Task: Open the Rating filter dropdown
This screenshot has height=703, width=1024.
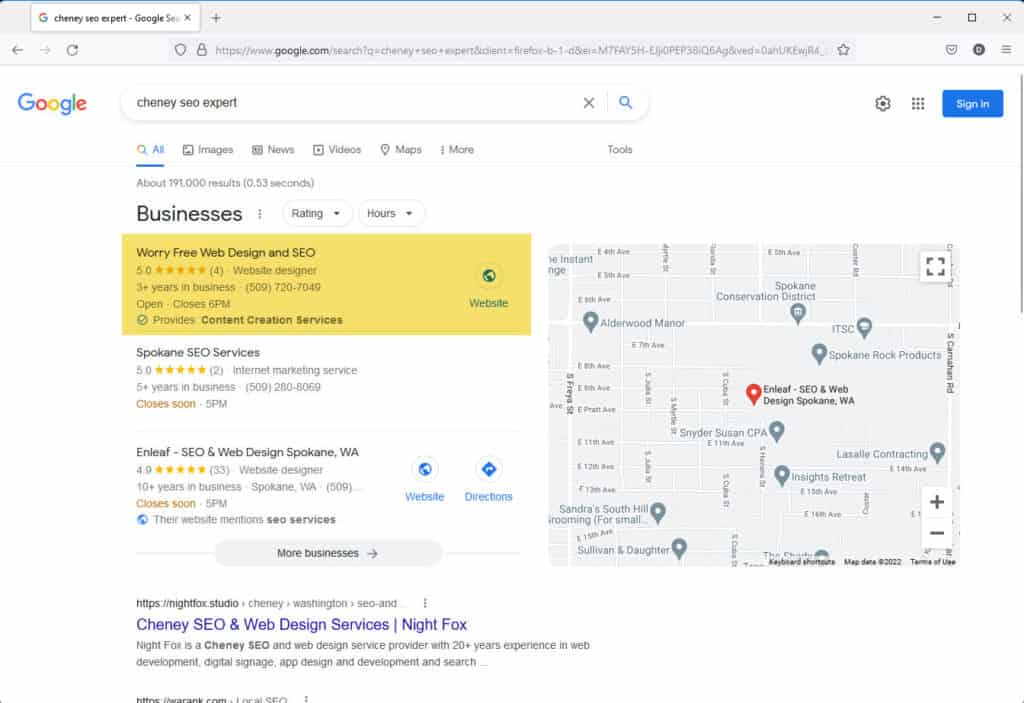Action: coord(317,214)
